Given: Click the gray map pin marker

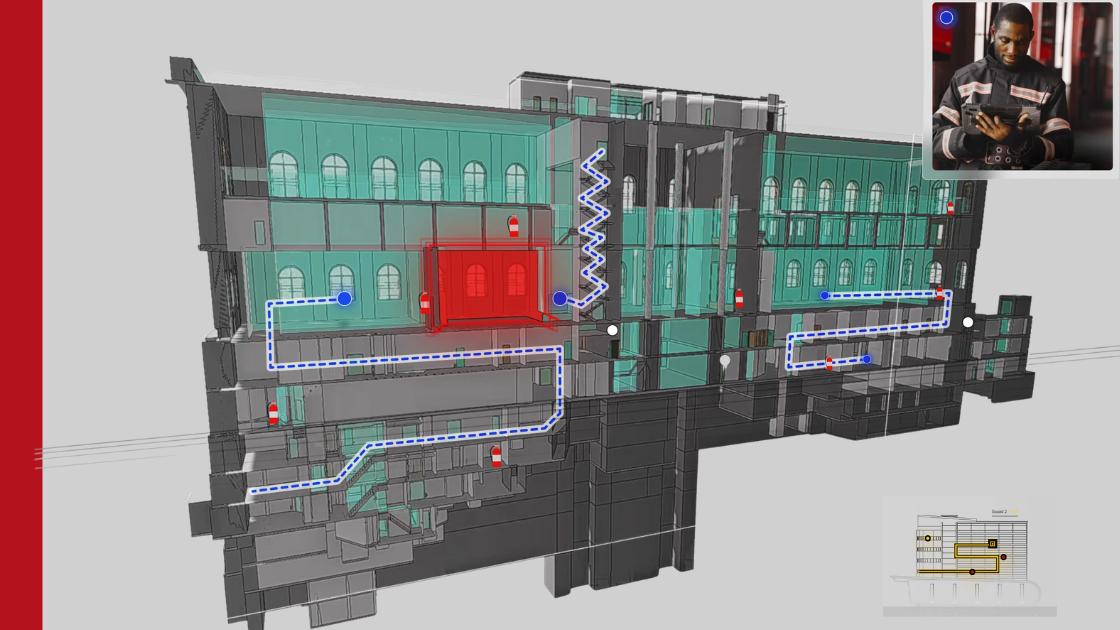Looking at the screenshot, I should tap(725, 361).
